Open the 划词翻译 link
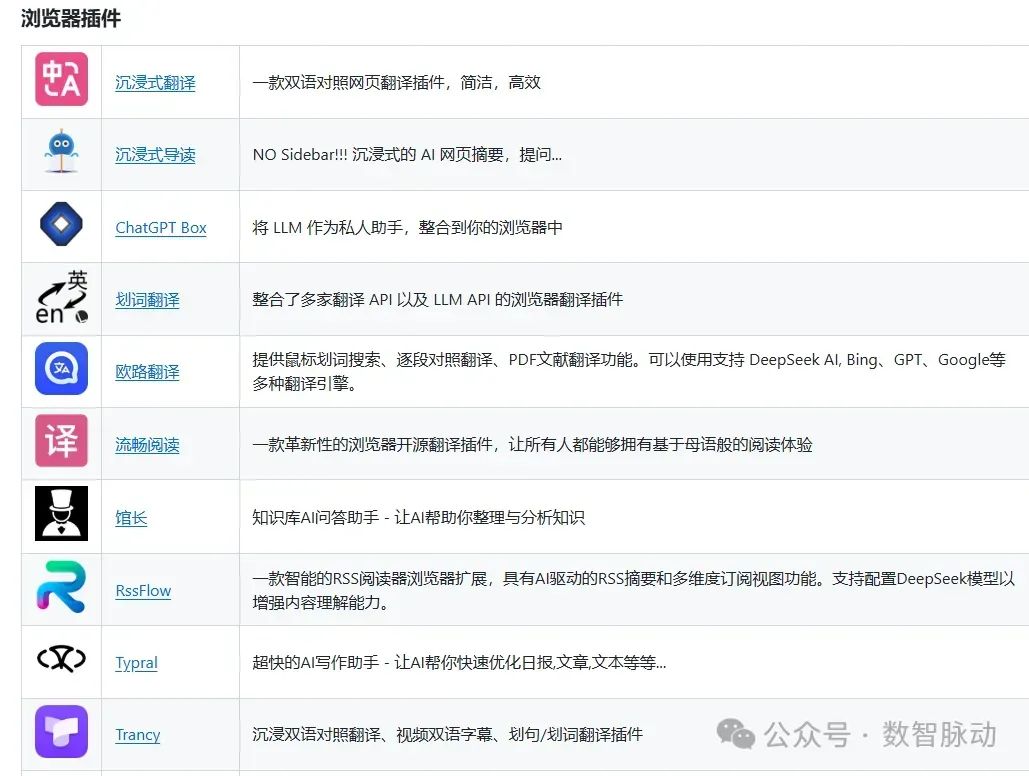The image size is (1029, 776). [x=148, y=300]
